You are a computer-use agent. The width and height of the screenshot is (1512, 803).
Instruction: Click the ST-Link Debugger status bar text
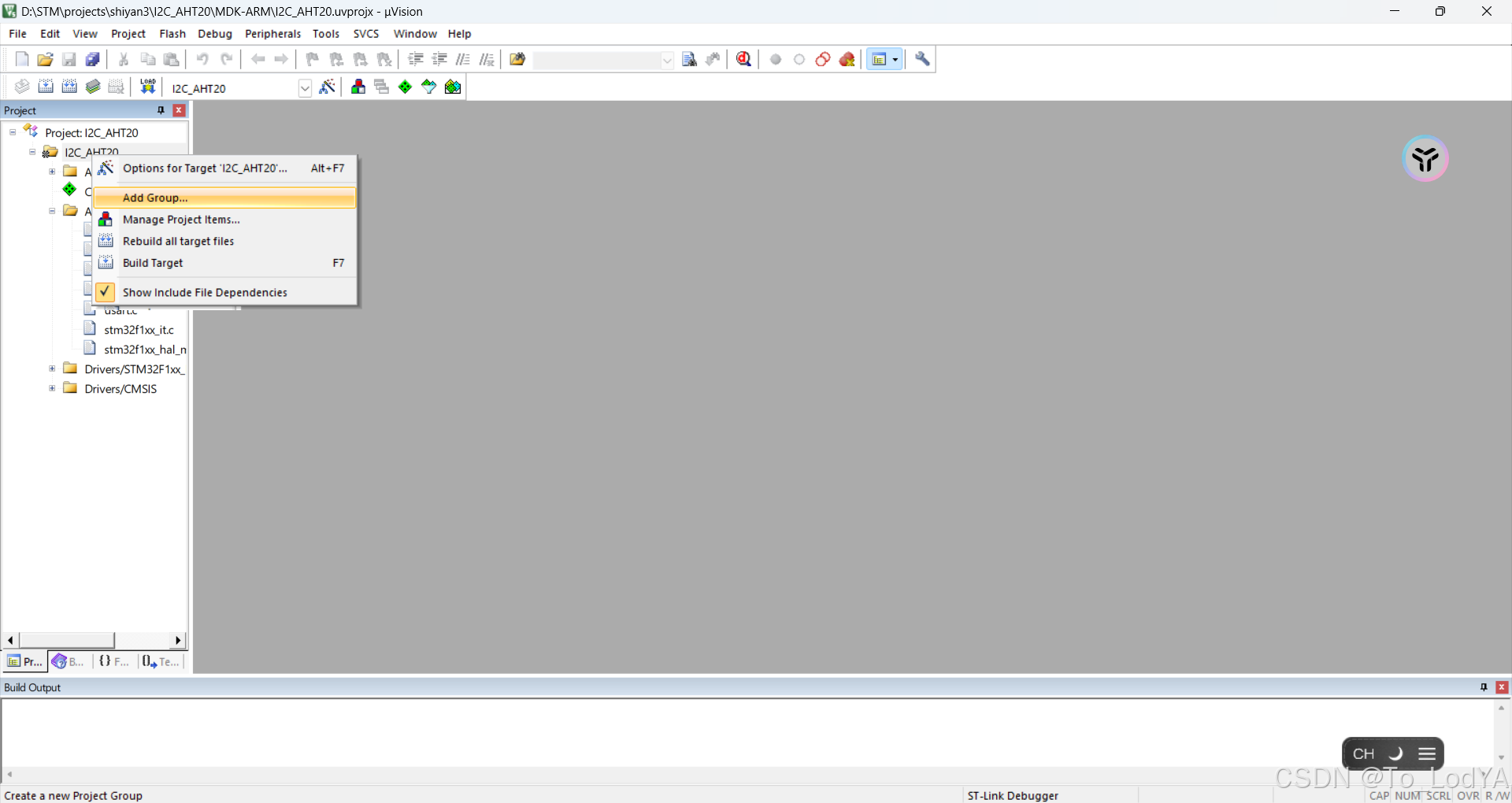[1013, 795]
